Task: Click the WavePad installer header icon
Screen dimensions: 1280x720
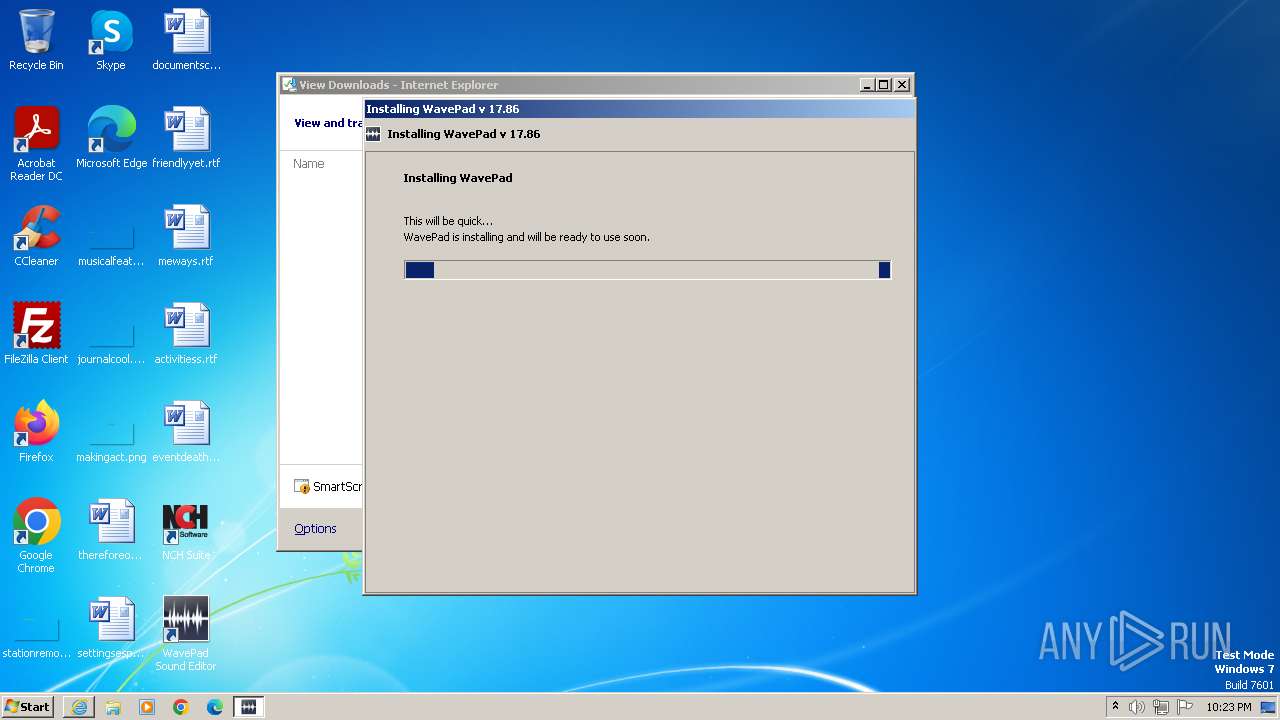Action: point(373,134)
